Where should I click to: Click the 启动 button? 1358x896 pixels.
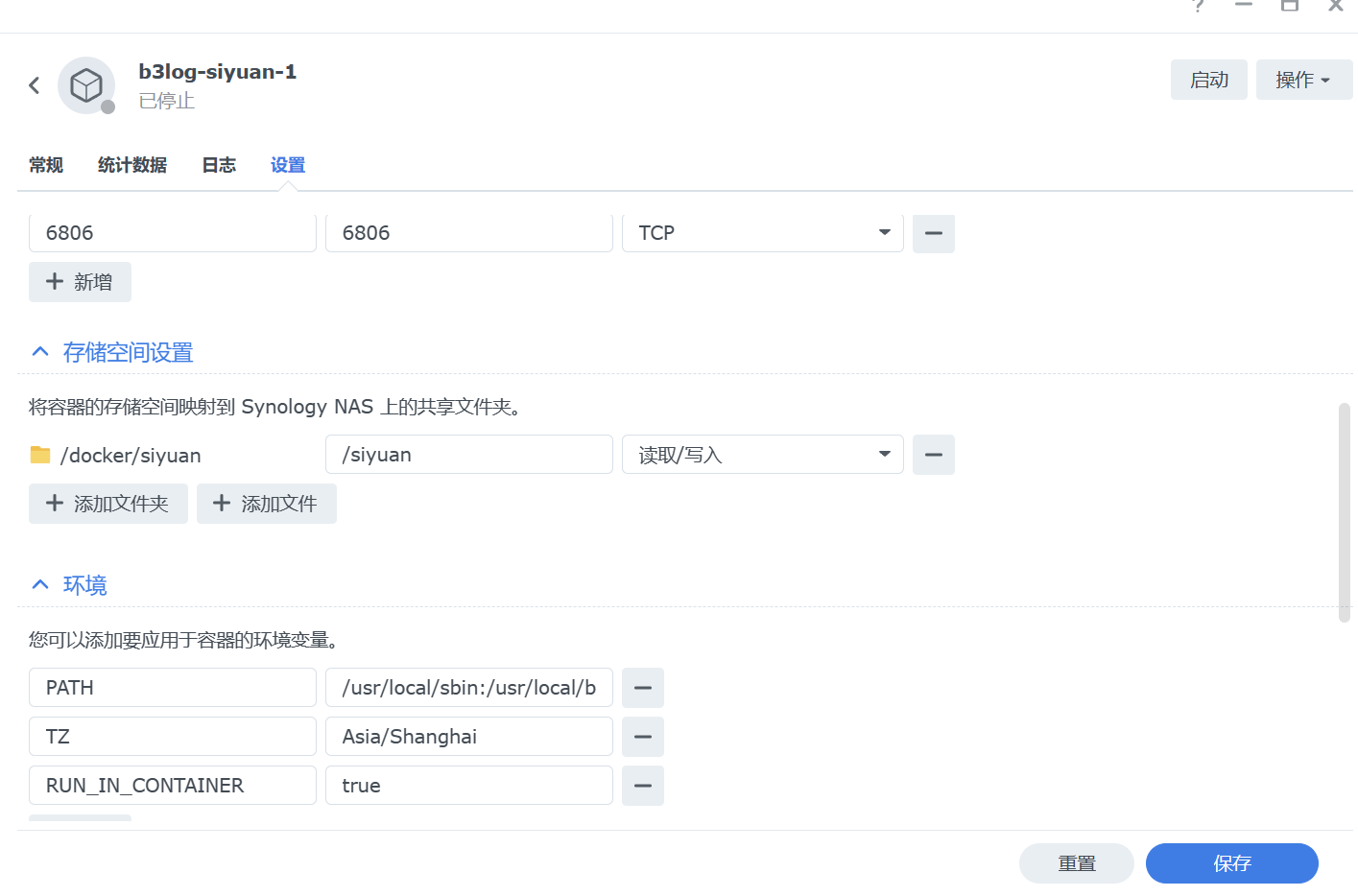(1209, 80)
